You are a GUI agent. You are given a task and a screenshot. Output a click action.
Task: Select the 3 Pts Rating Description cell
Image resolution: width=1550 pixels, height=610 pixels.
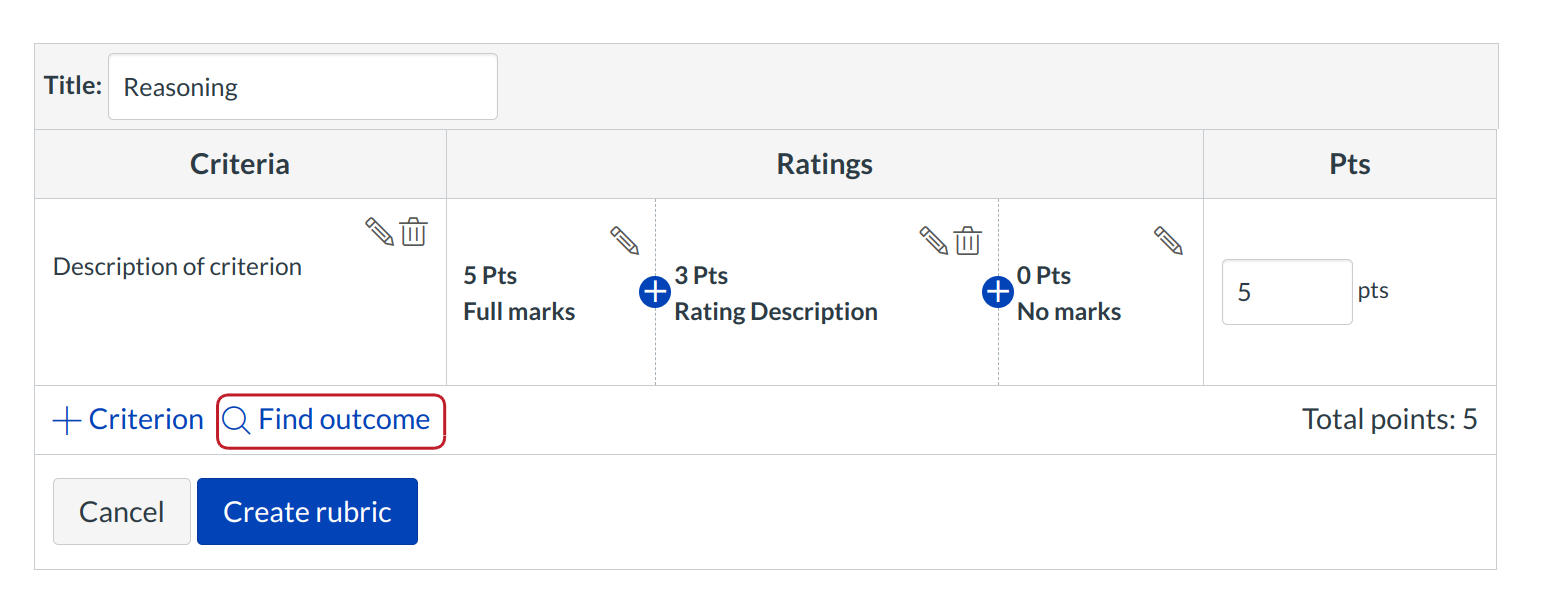(x=775, y=294)
